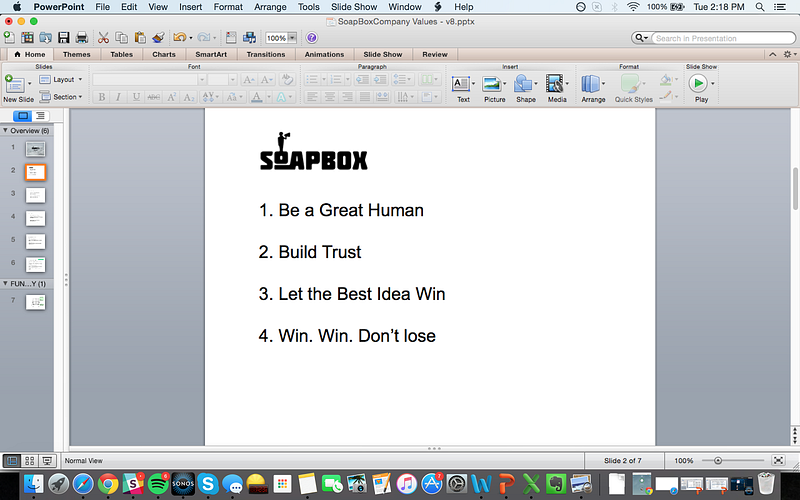This screenshot has width=800, height=500.
Task: Open Quick Styles gallery
Action: [633, 88]
